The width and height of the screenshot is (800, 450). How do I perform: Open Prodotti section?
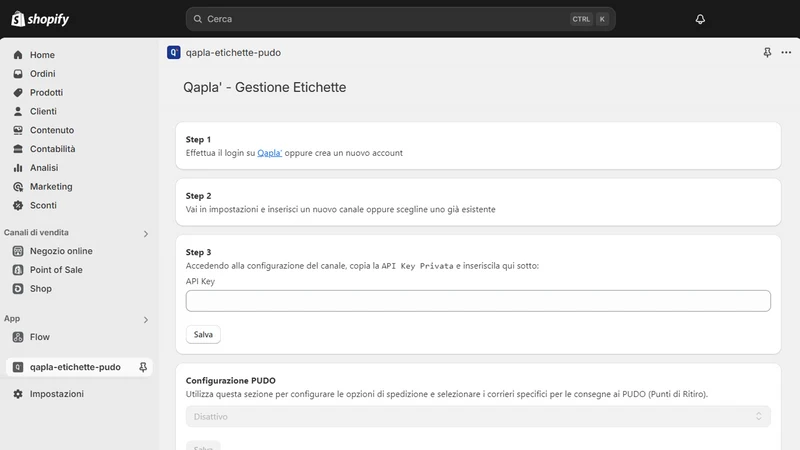click(x=46, y=92)
